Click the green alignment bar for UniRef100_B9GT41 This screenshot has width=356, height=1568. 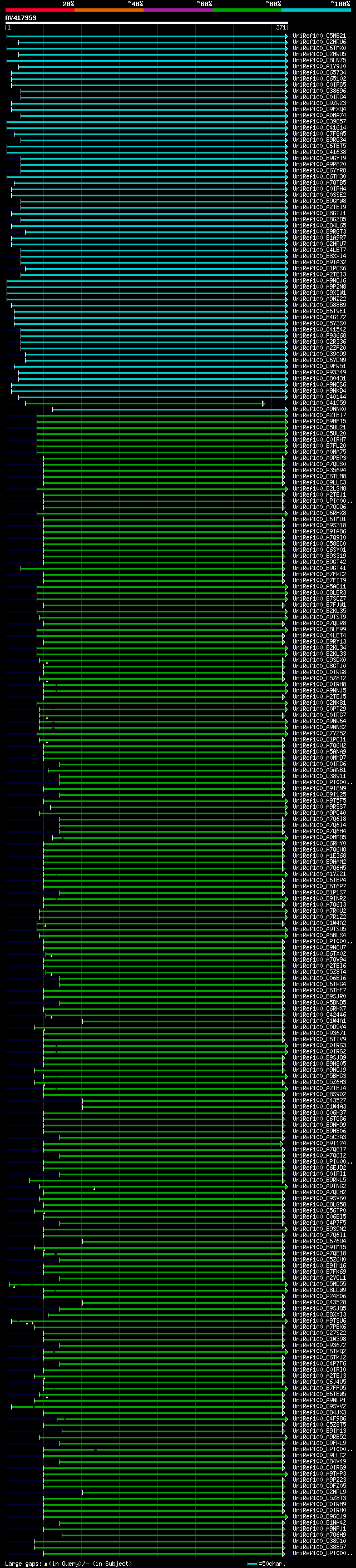coord(153,568)
